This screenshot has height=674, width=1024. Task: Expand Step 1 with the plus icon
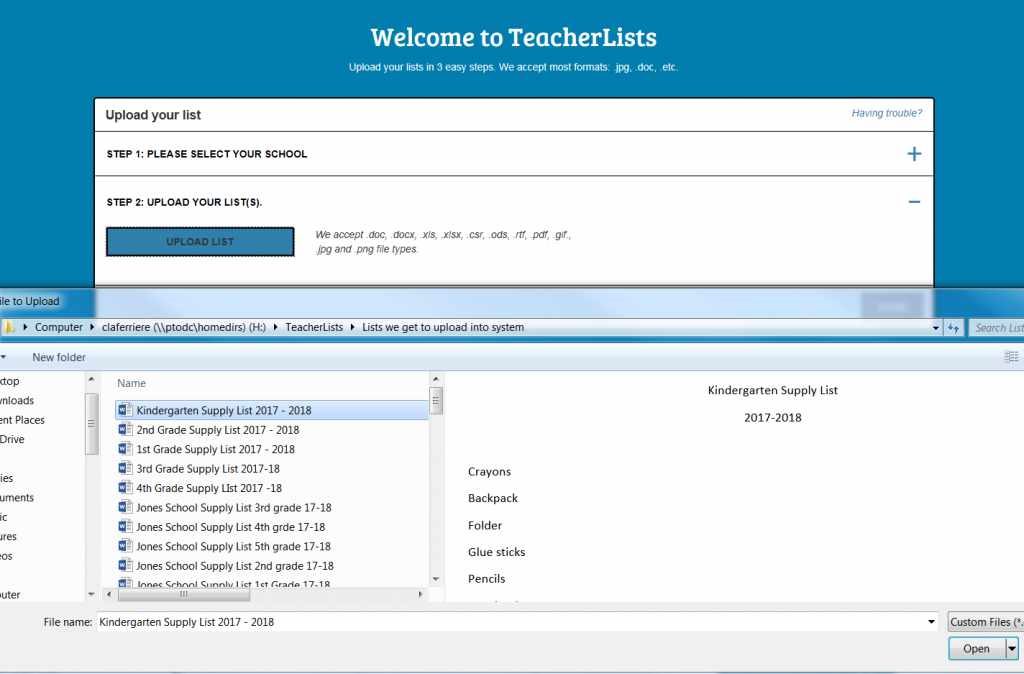[914, 154]
